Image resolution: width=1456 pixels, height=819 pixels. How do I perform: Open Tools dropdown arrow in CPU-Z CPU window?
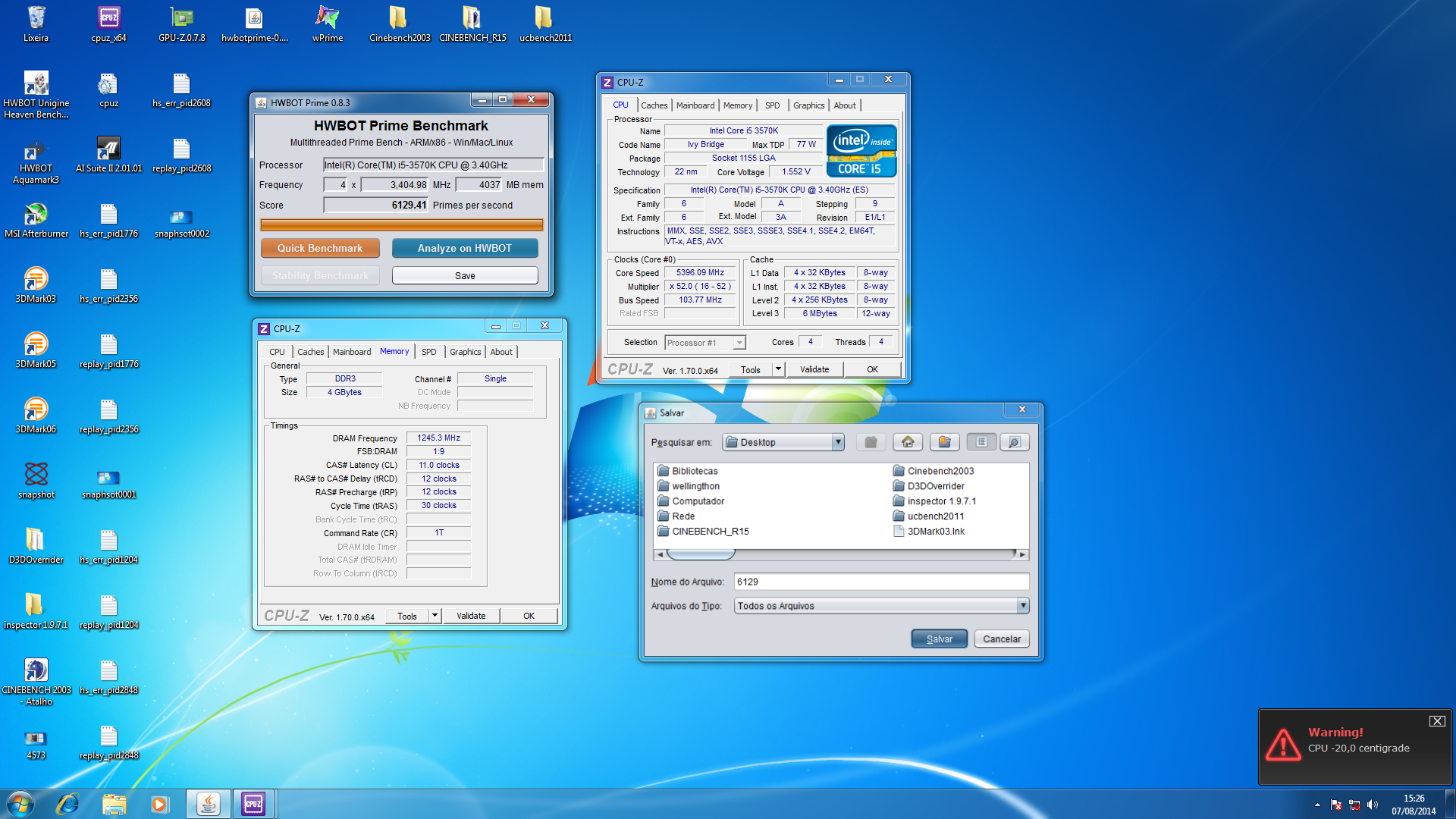(778, 369)
